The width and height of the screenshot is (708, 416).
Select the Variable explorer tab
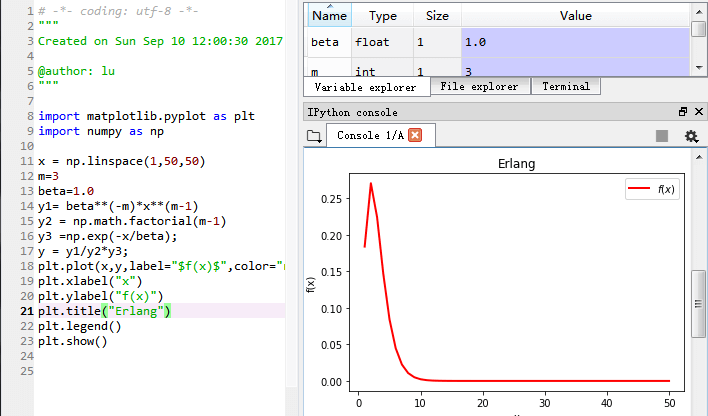pyautogui.click(x=368, y=87)
